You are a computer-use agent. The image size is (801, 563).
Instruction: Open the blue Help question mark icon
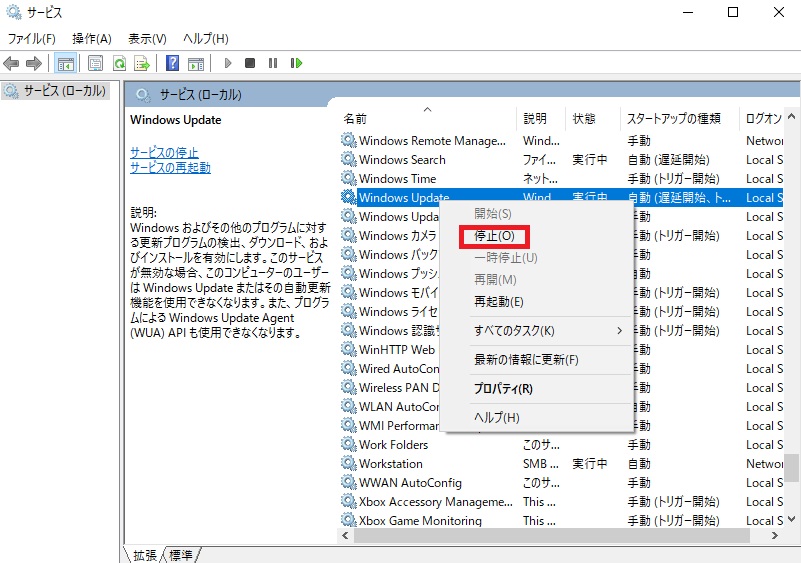[x=172, y=63]
